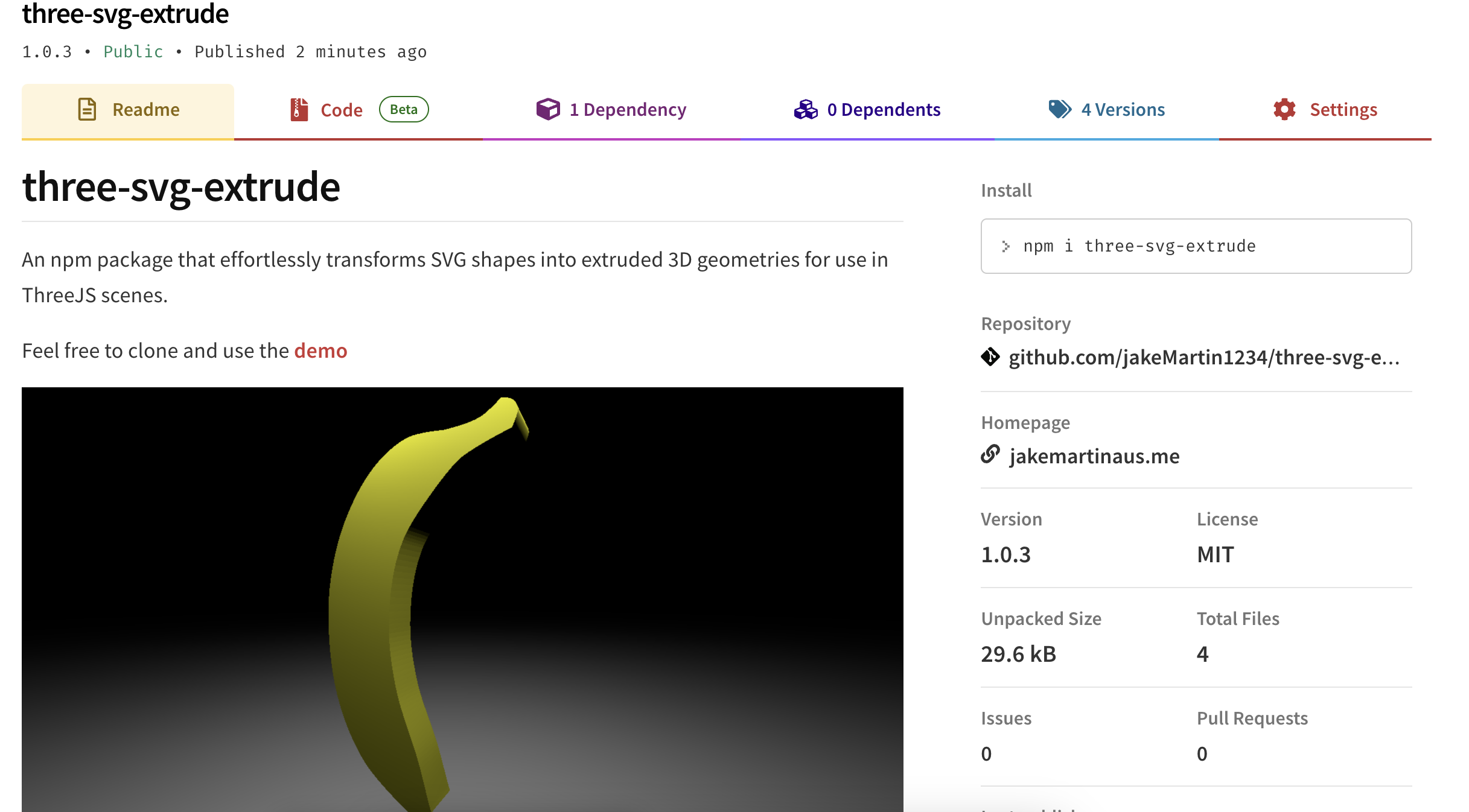Open the 1 Dependency tab
1469x812 pixels.
coord(611,111)
